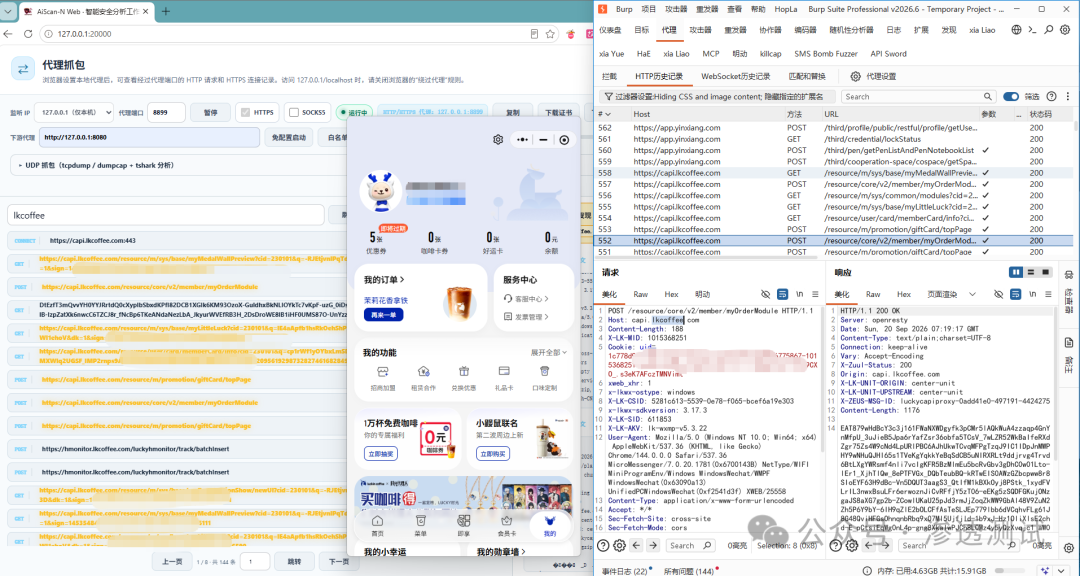Reload the browser page
This screenshot has width=1080, height=576.
pyautogui.click(x=28, y=34)
